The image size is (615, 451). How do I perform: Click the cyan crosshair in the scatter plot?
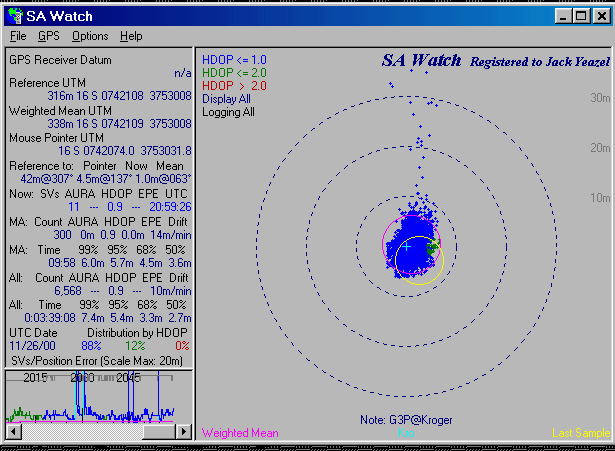coord(407,245)
